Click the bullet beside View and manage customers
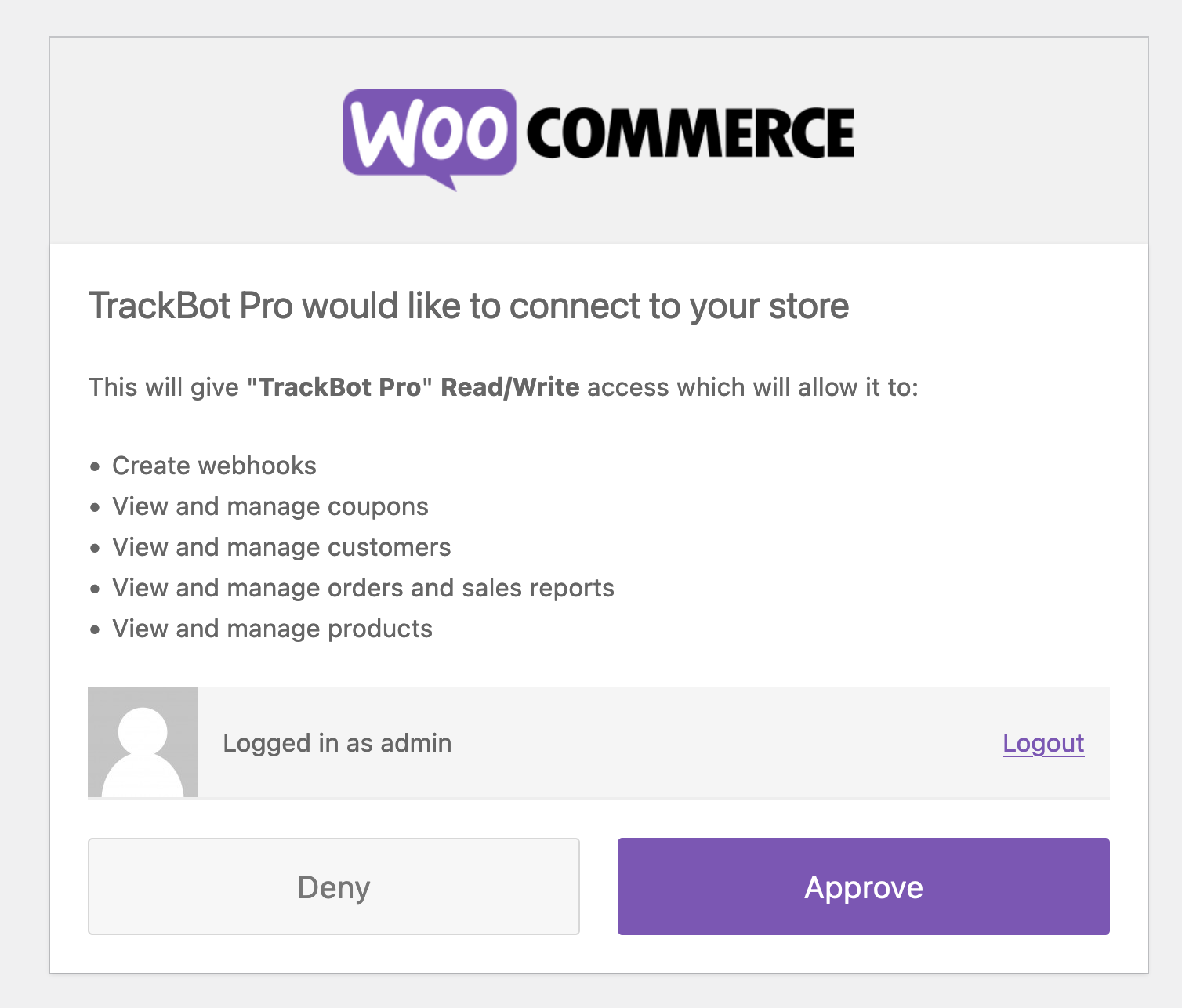The height and width of the screenshot is (1008, 1182). pyautogui.click(x=95, y=548)
